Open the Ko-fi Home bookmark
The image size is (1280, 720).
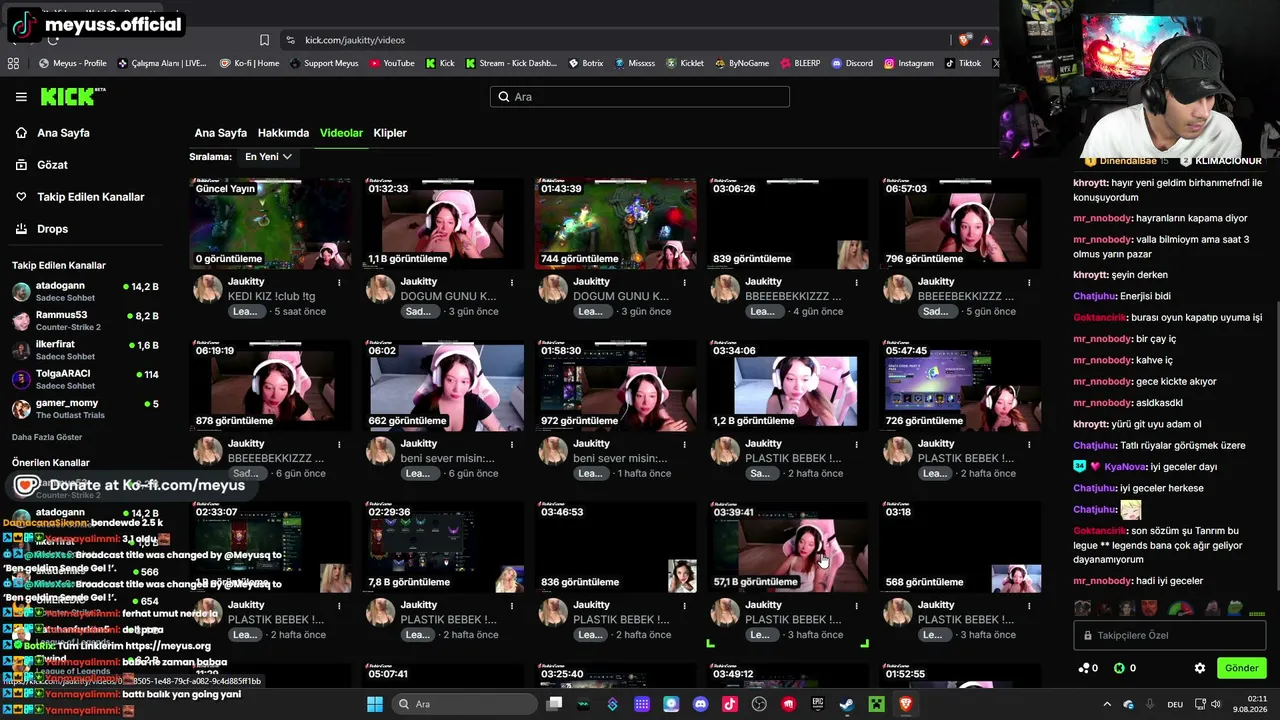pos(249,63)
